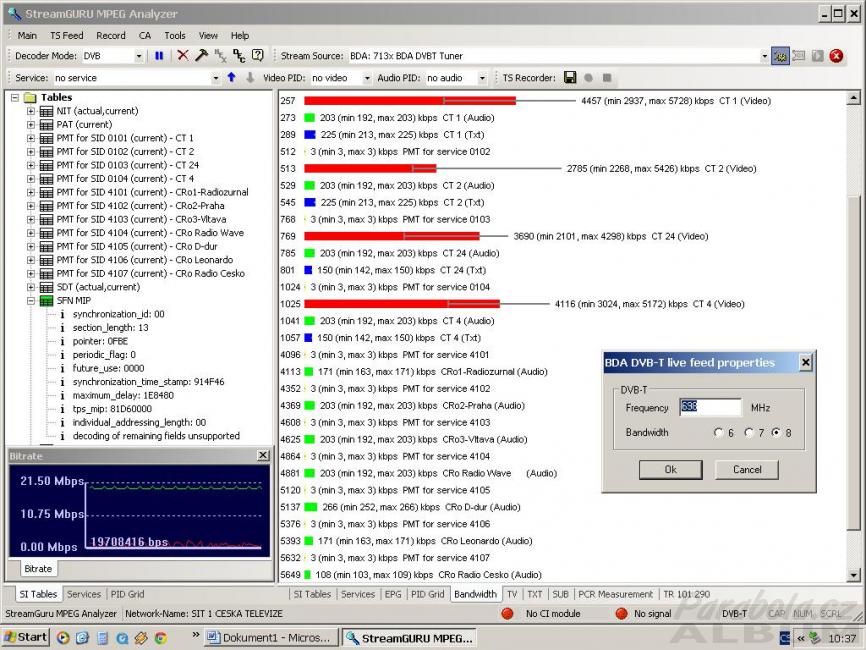
Task: Click the TS Recorder save disk icon
Action: coord(570,78)
